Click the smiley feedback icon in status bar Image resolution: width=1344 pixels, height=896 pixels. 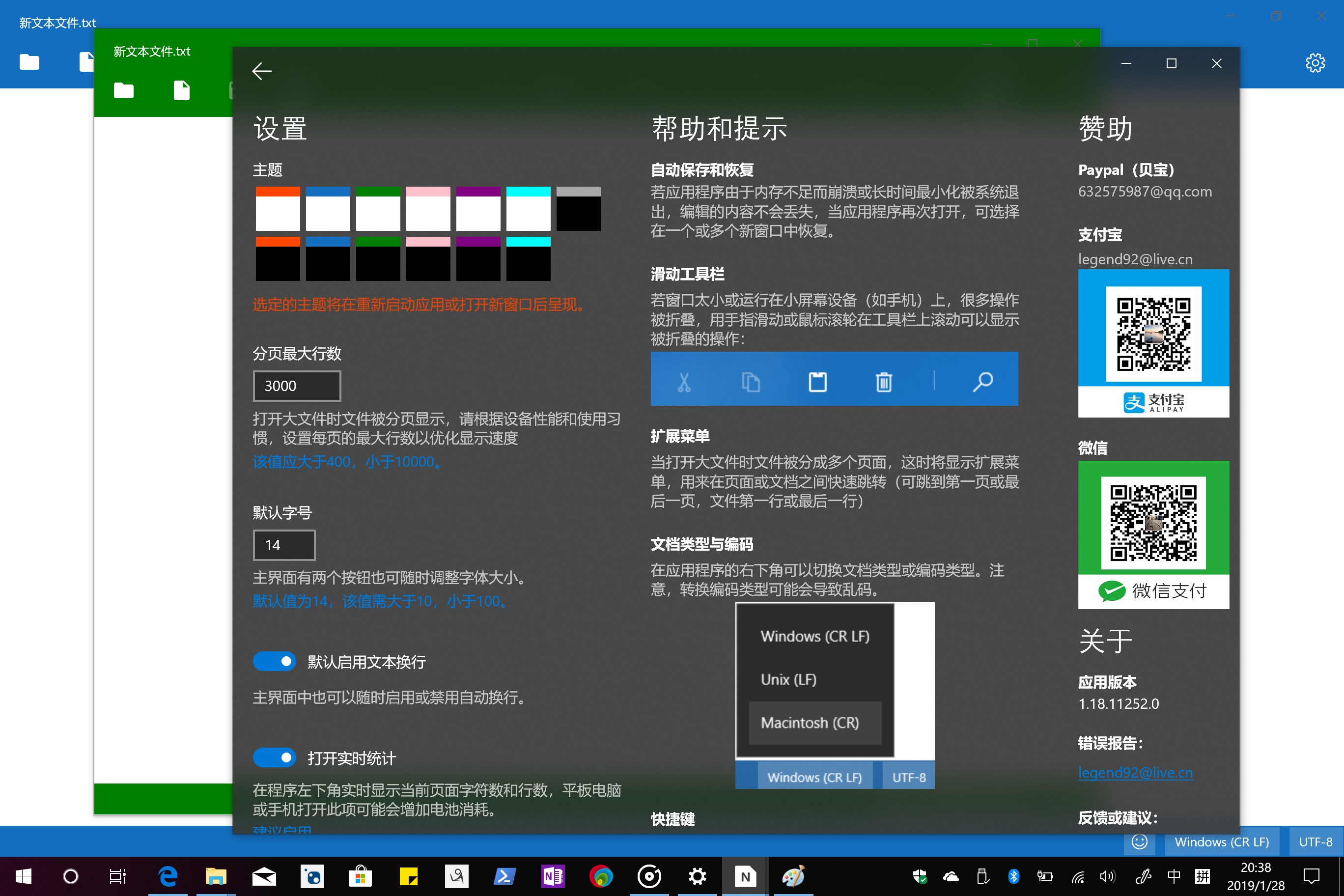tap(1140, 841)
